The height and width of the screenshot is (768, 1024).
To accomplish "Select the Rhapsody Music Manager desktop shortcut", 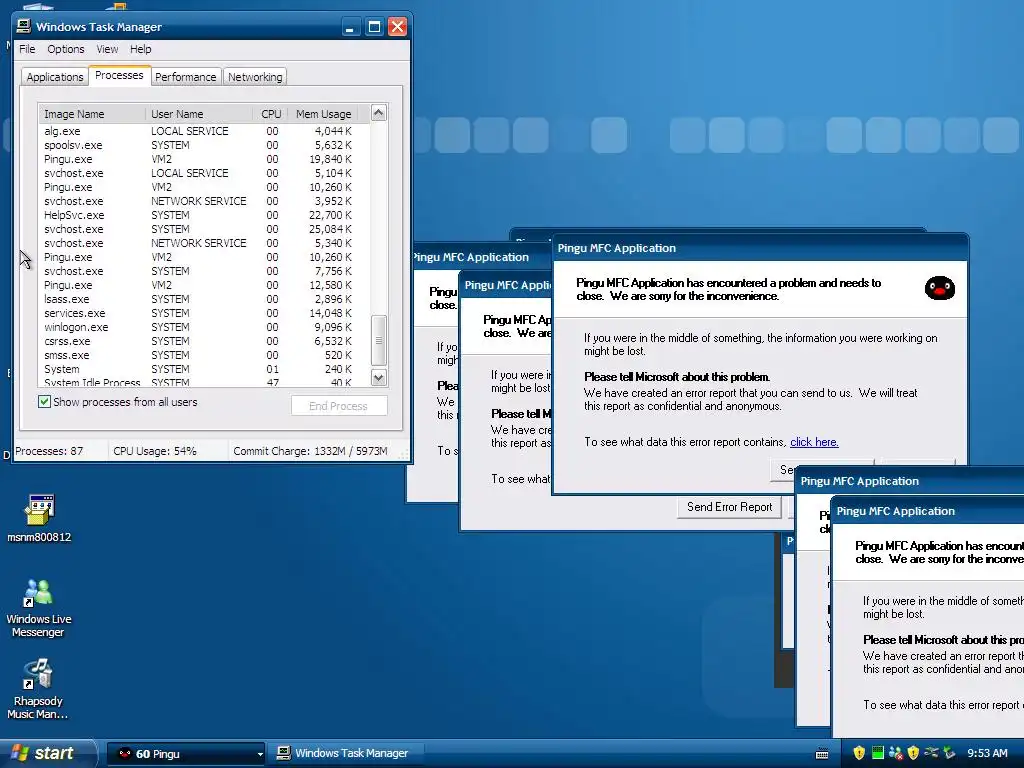I will pyautogui.click(x=39, y=689).
